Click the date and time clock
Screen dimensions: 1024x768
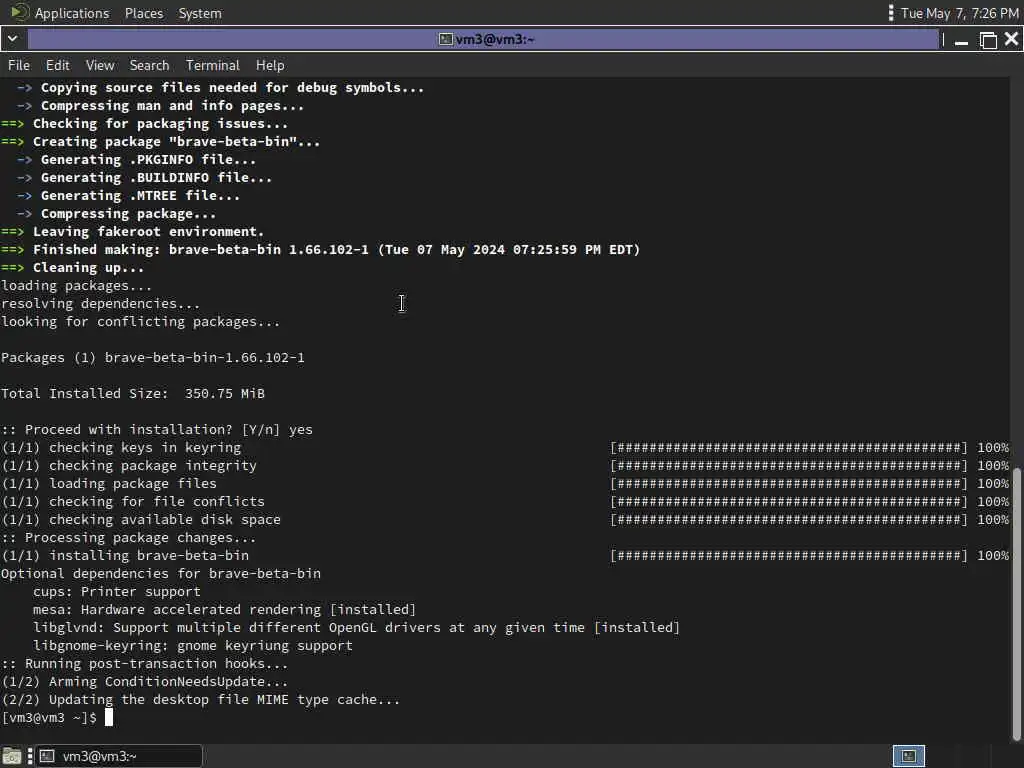[x=959, y=13]
